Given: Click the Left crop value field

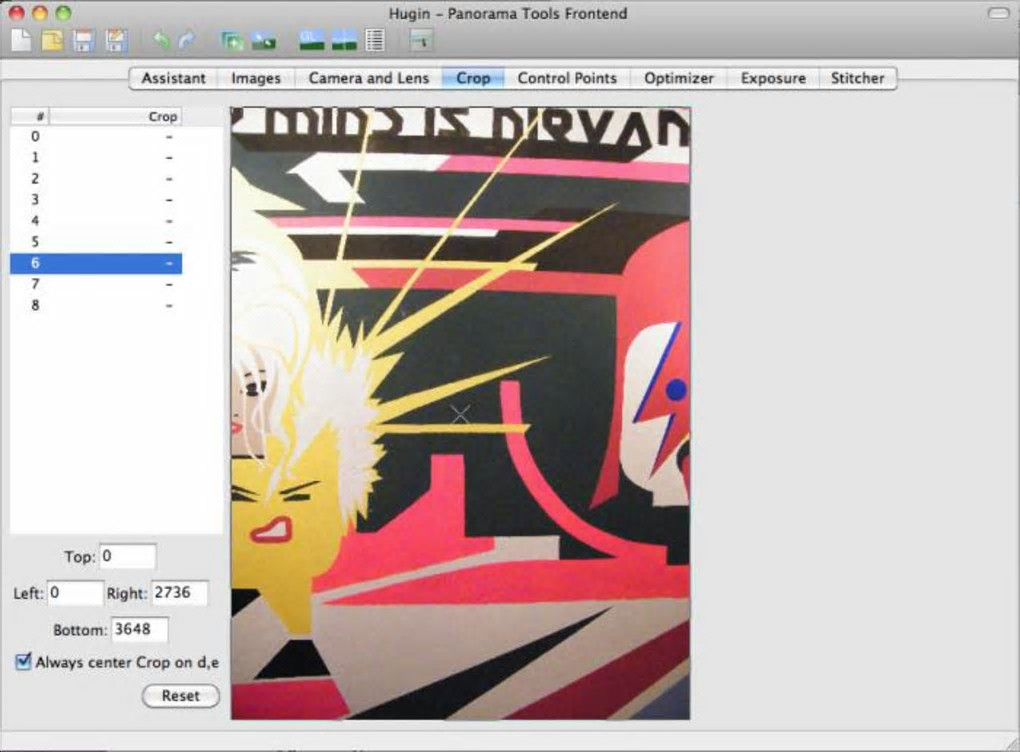Looking at the screenshot, I should [75, 593].
